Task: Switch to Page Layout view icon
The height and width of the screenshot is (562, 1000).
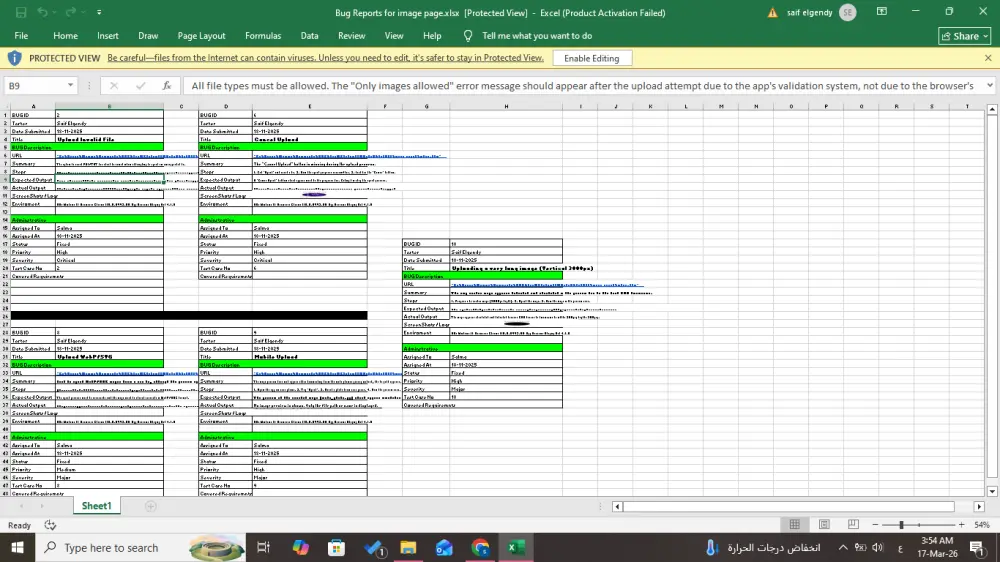Action: coord(824,524)
